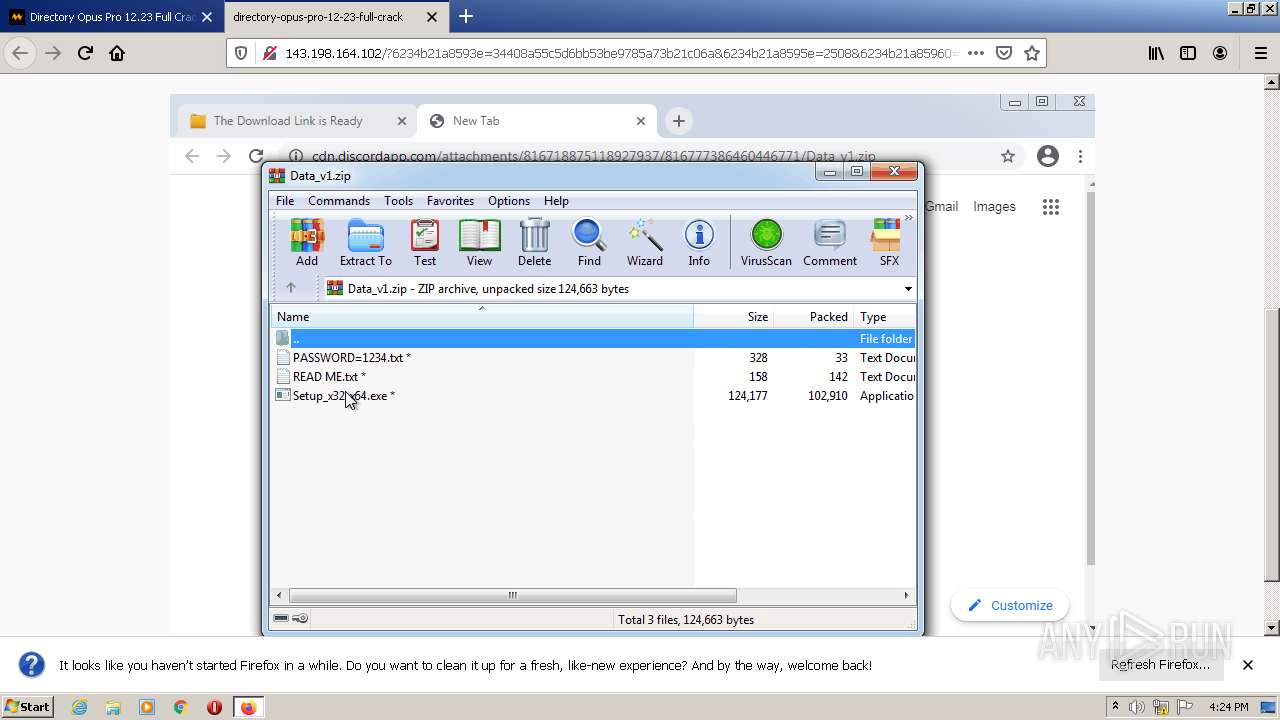
Task: Select the parent folder '..' row
Action: click(x=594, y=339)
